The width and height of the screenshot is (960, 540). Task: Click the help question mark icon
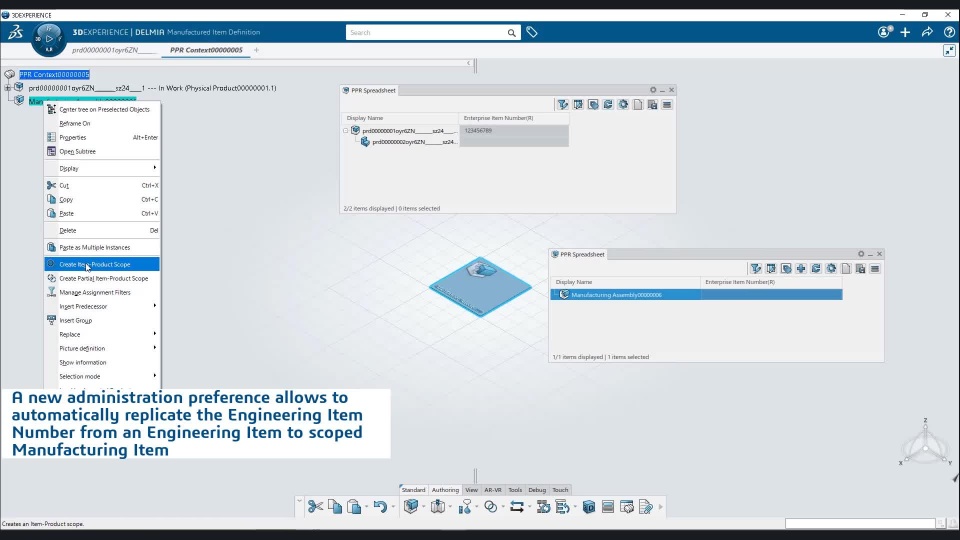point(949,32)
